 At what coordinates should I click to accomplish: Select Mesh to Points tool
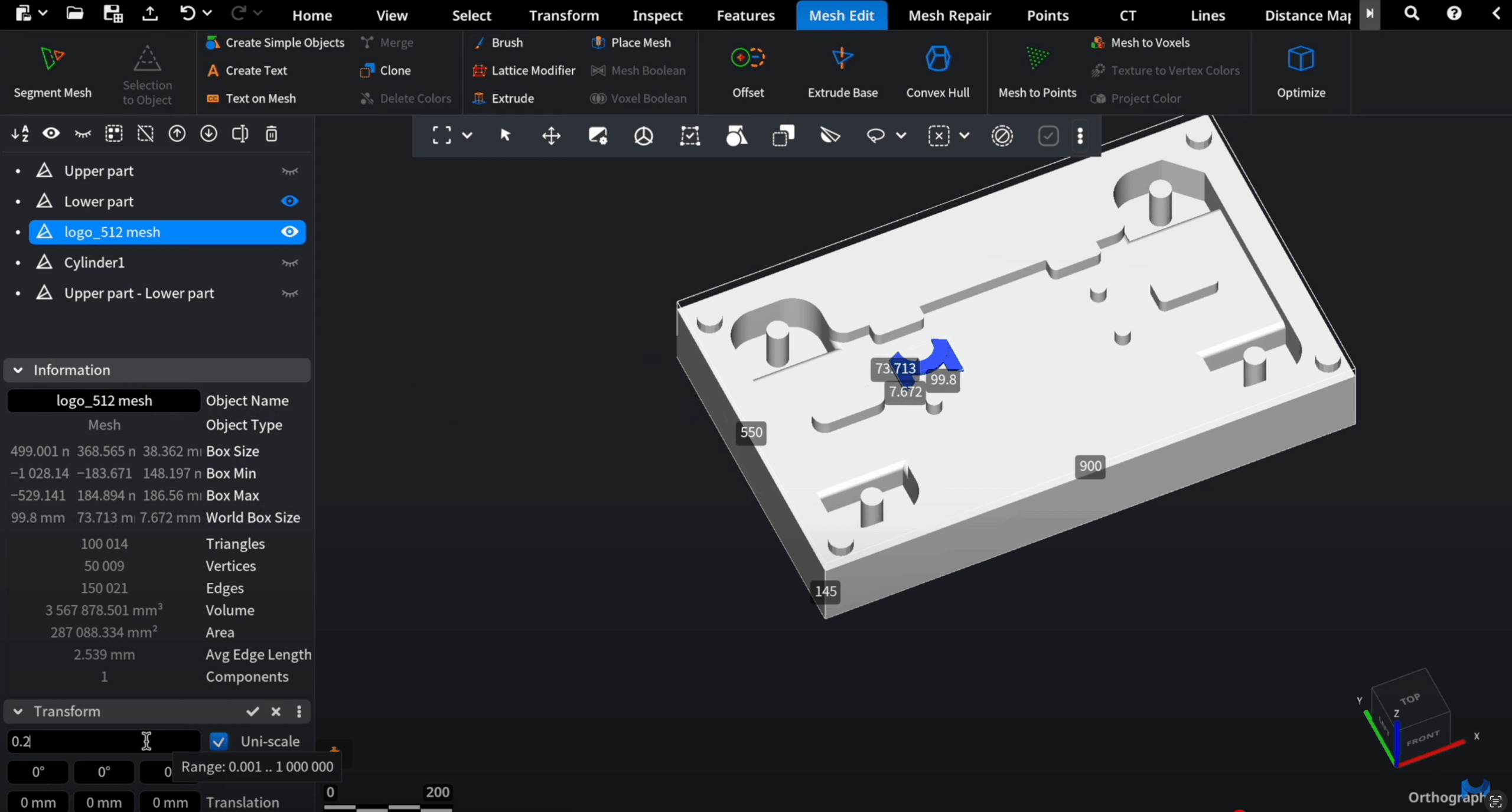tap(1037, 58)
